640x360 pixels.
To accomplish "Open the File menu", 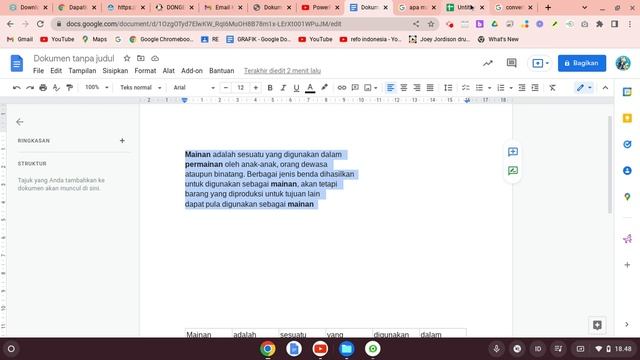I will 38,71.
